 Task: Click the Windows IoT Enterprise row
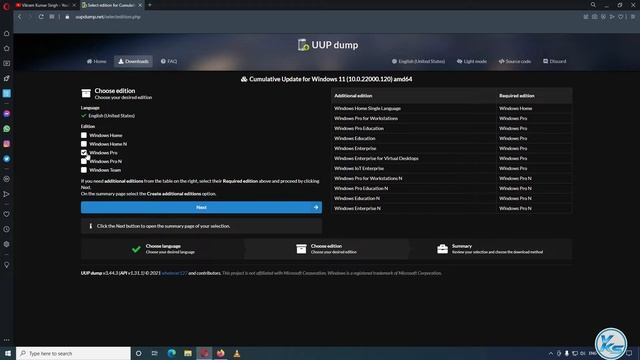(452, 168)
